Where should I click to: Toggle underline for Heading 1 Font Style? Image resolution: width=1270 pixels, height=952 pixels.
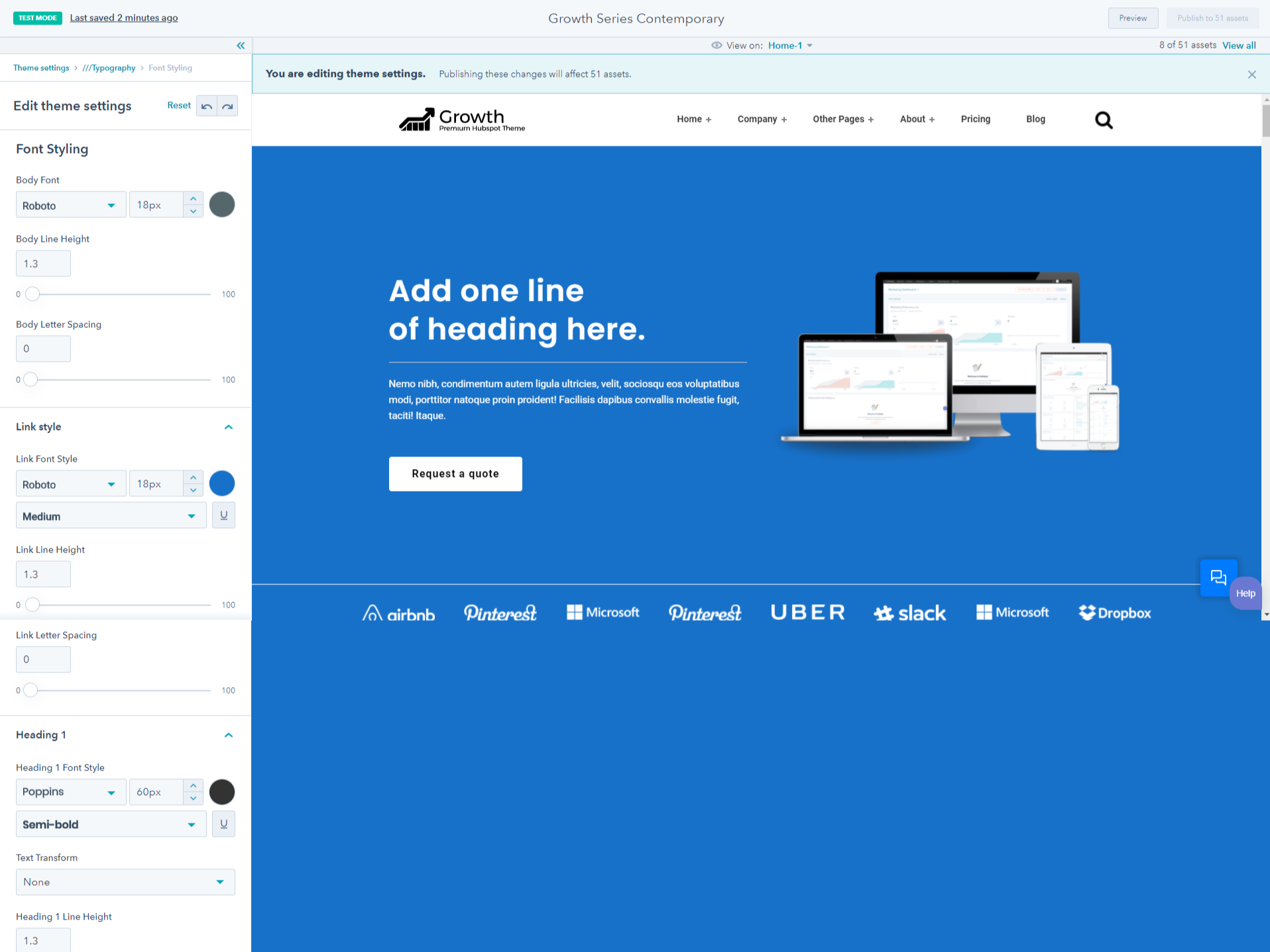point(223,823)
